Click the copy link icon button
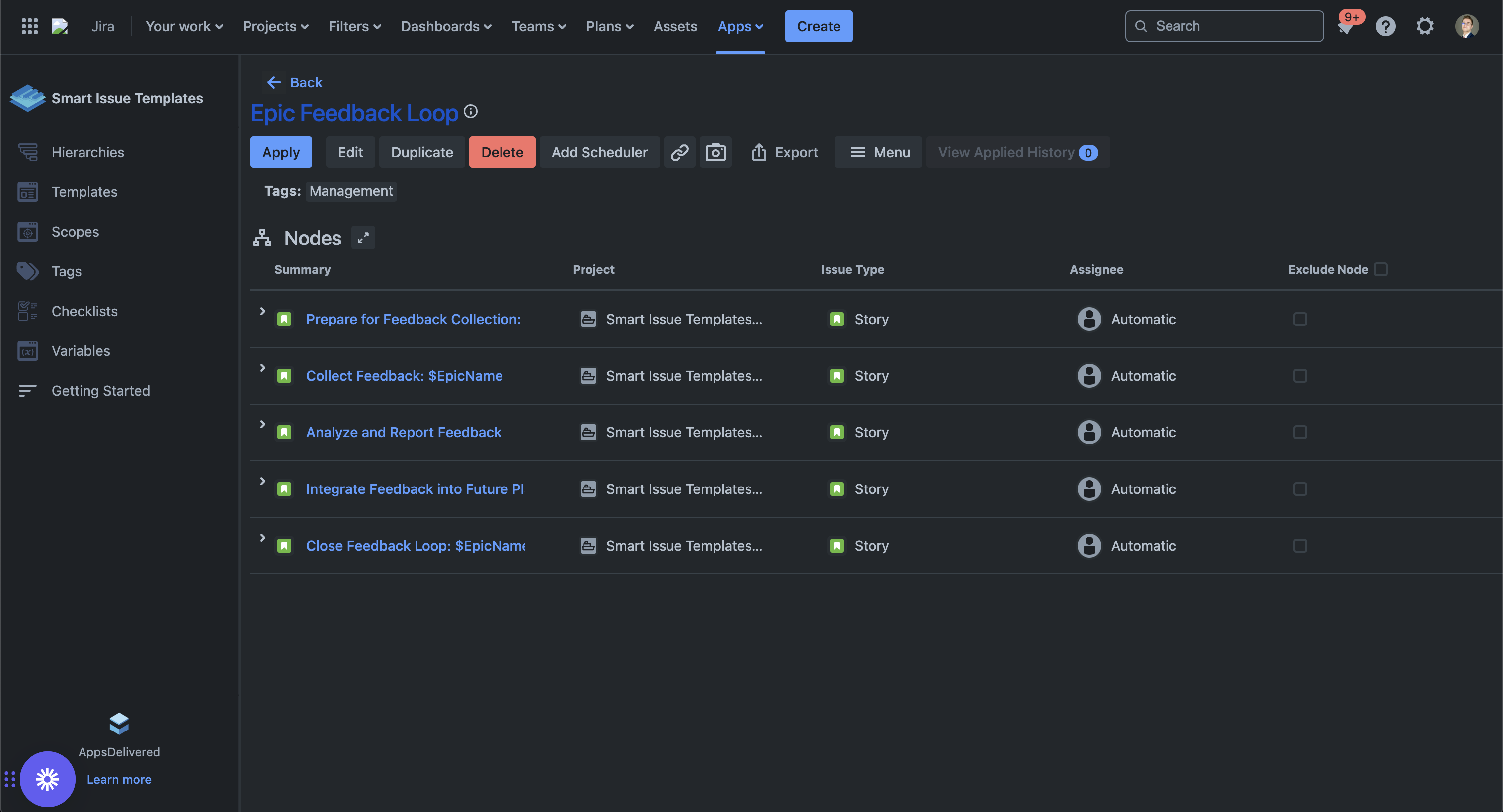The image size is (1503, 812). point(679,152)
